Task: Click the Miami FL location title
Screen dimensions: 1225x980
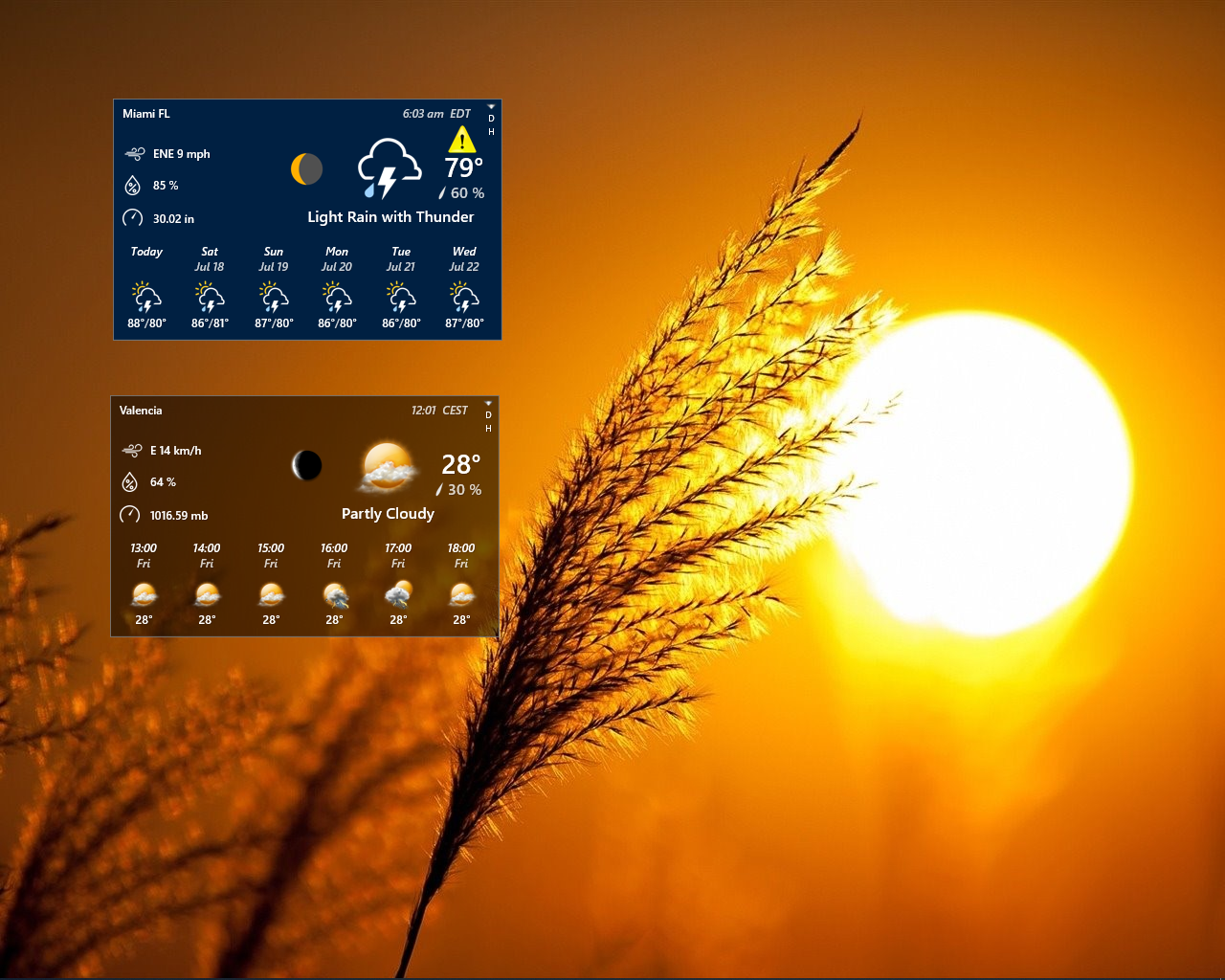Action: 146,114
